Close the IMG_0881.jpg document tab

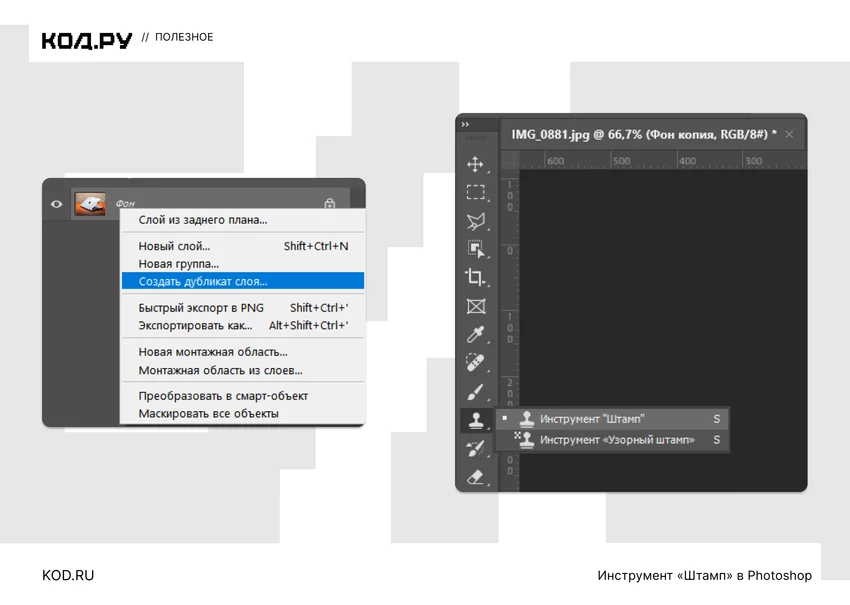(789, 134)
